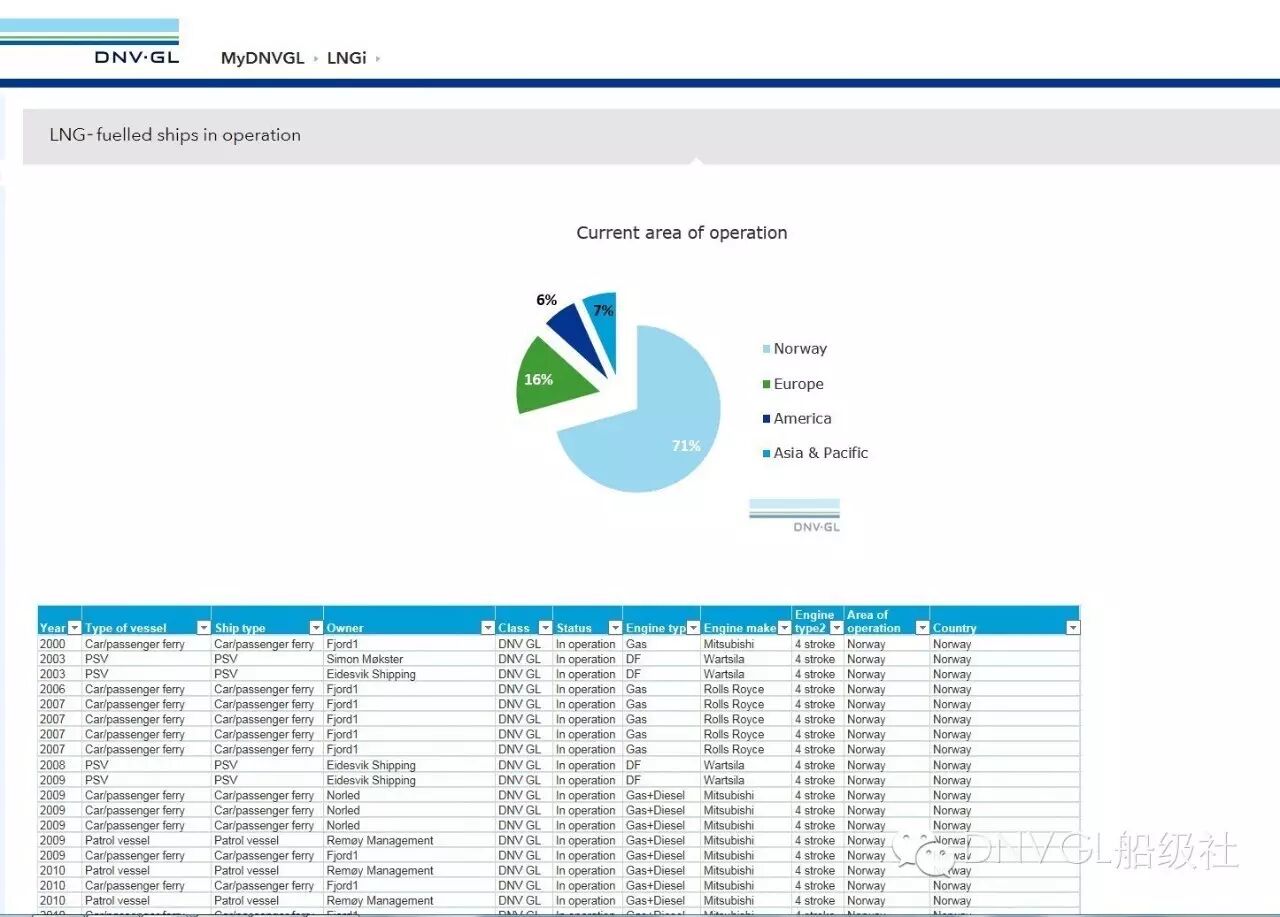
Task: Click the "America" legend label
Action: (x=803, y=418)
